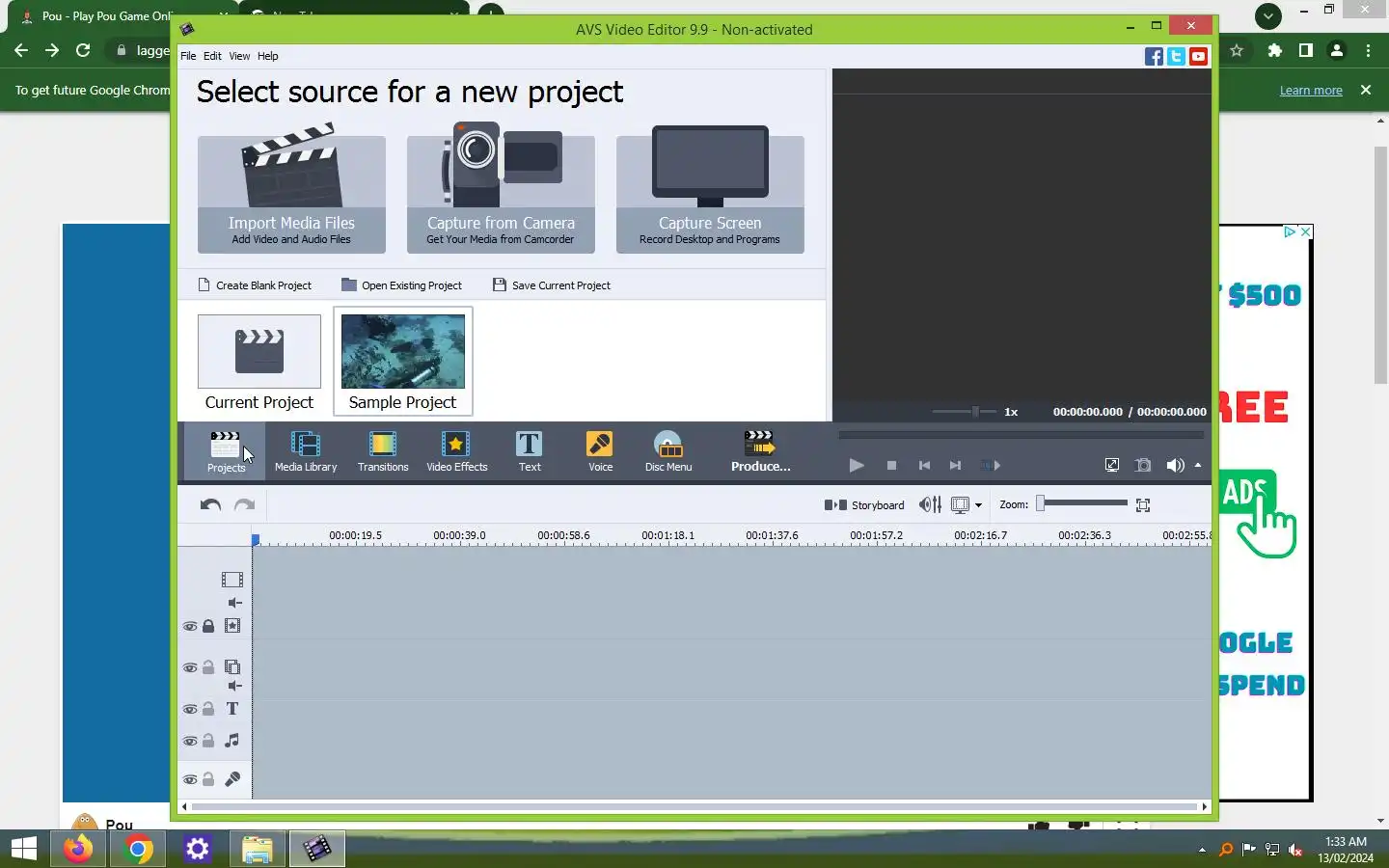Open AVS Twitter page icon
This screenshot has width=1389, height=868.
(x=1176, y=56)
